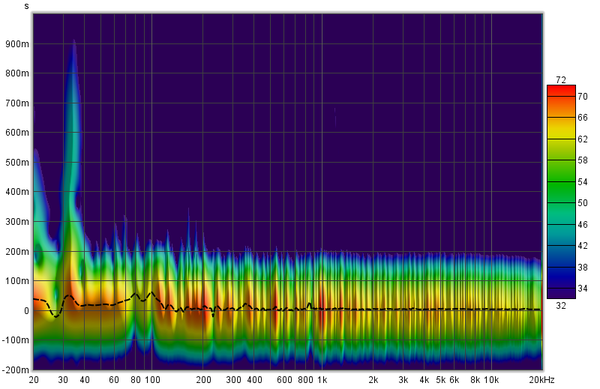Click the 400m vertical axis label
600x389 pixels.
pos(17,192)
